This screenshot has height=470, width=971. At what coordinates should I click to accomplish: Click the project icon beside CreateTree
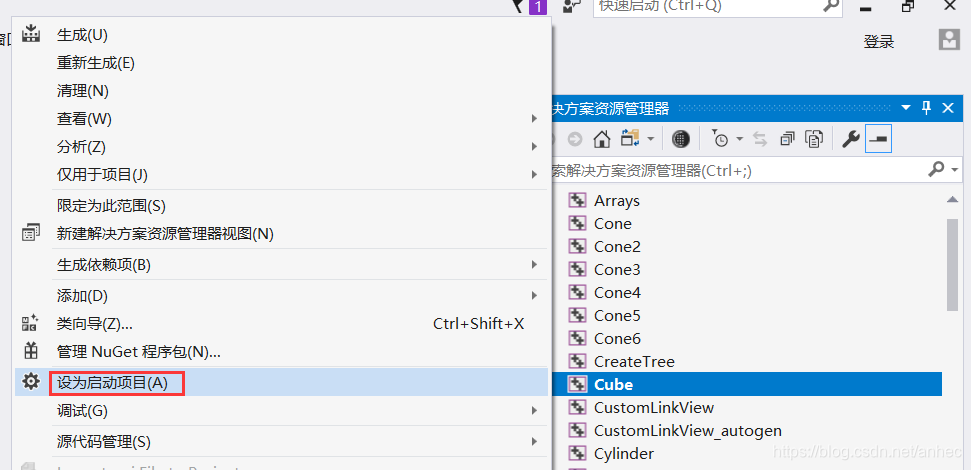[577, 361]
